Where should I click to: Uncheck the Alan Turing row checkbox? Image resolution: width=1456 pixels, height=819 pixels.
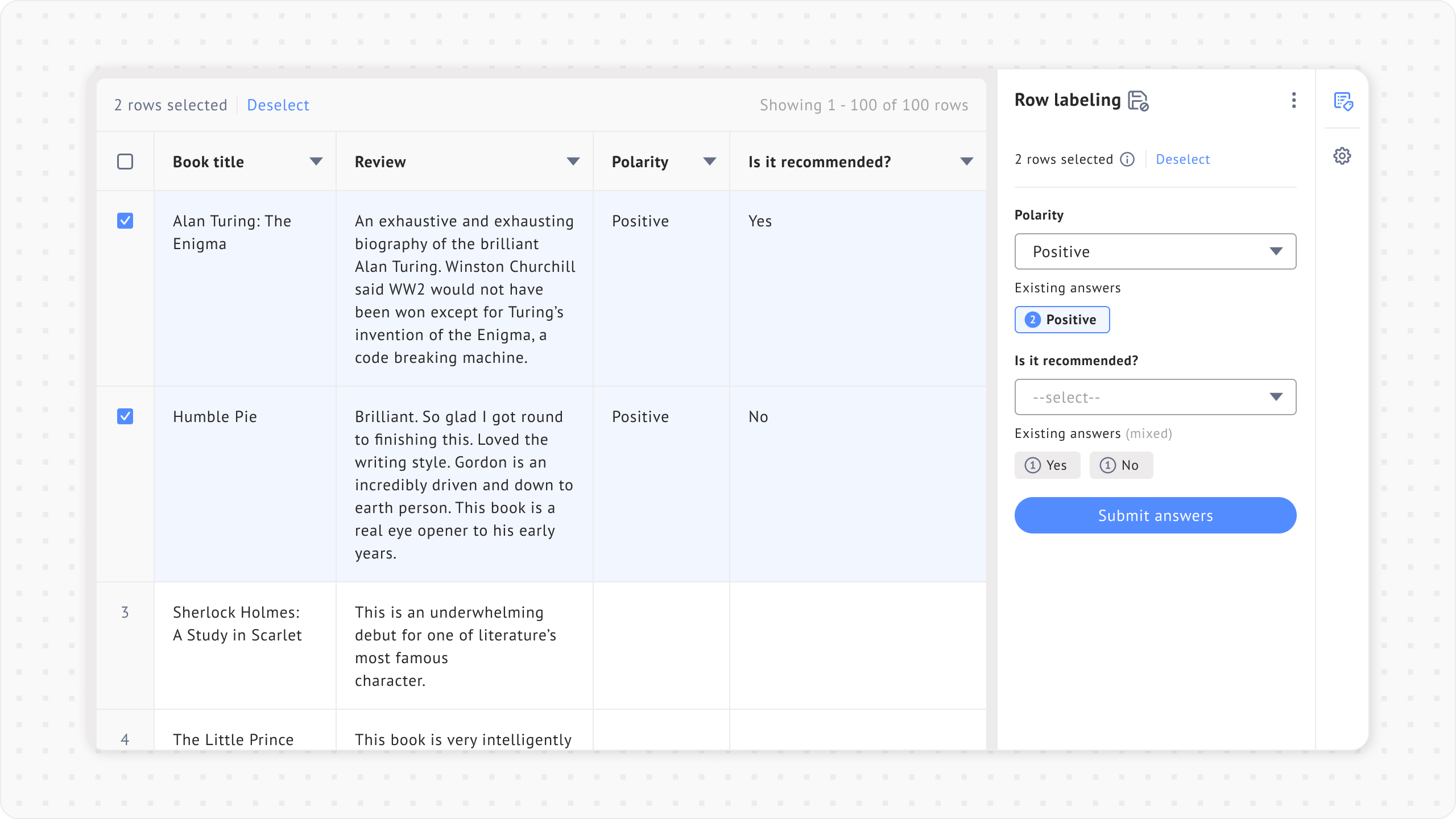[x=125, y=221]
